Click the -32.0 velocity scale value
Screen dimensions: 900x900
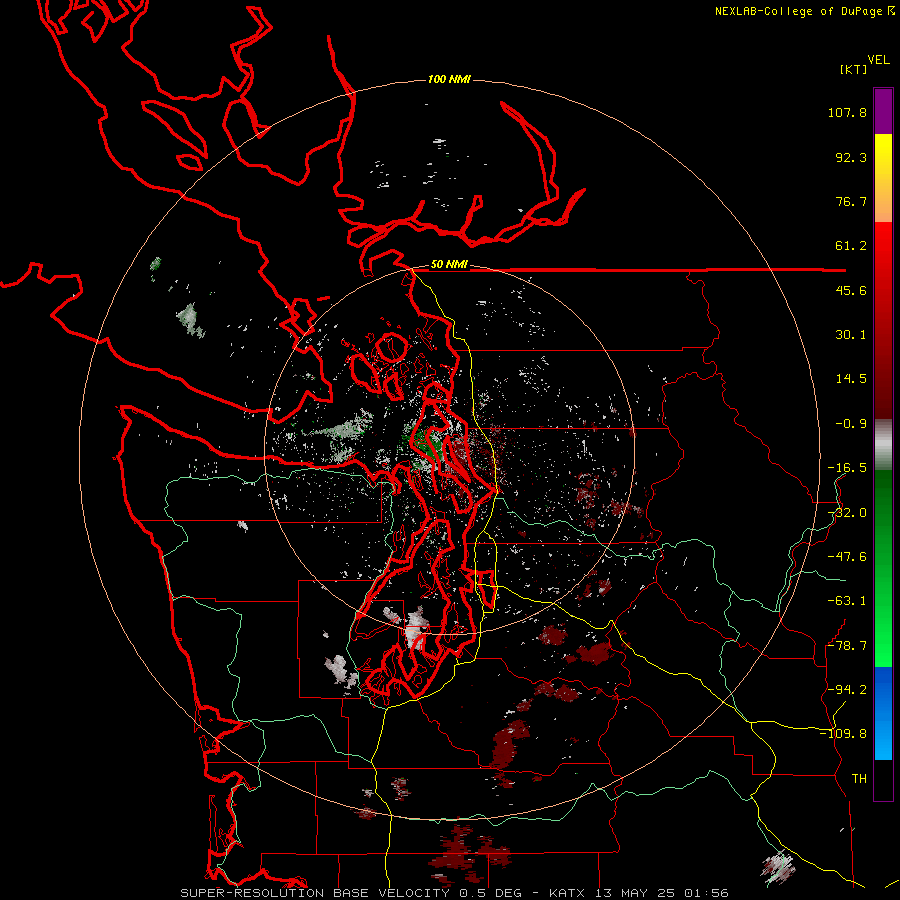847,513
